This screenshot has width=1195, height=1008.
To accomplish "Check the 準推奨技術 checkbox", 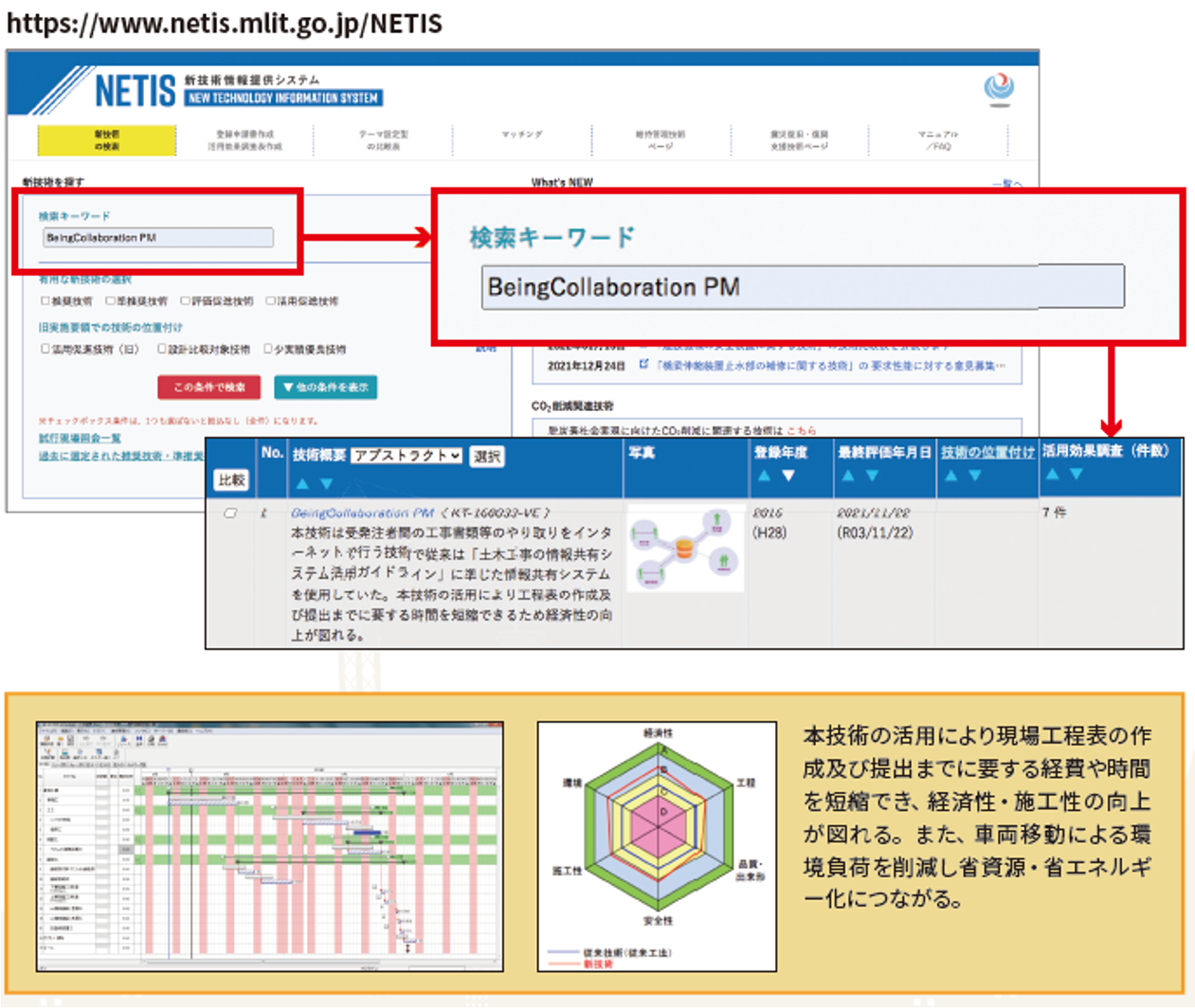I will click(x=110, y=301).
